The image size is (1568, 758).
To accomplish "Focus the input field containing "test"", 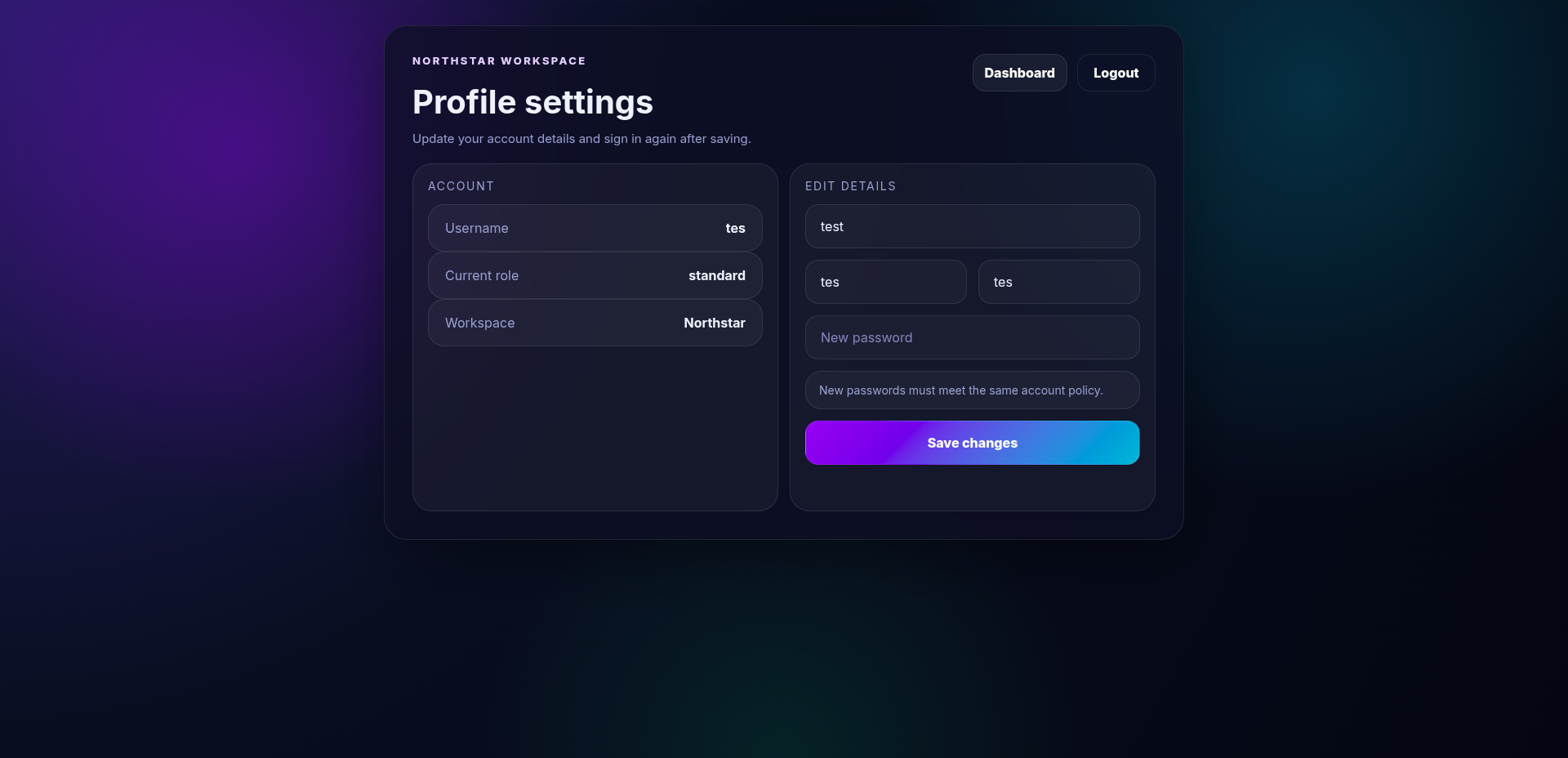I will [x=972, y=226].
